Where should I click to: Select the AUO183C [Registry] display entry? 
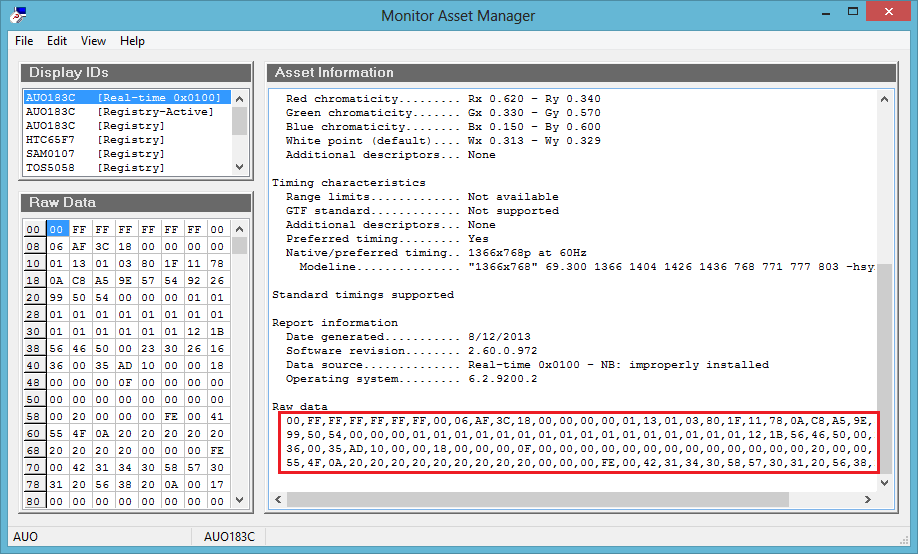127,126
